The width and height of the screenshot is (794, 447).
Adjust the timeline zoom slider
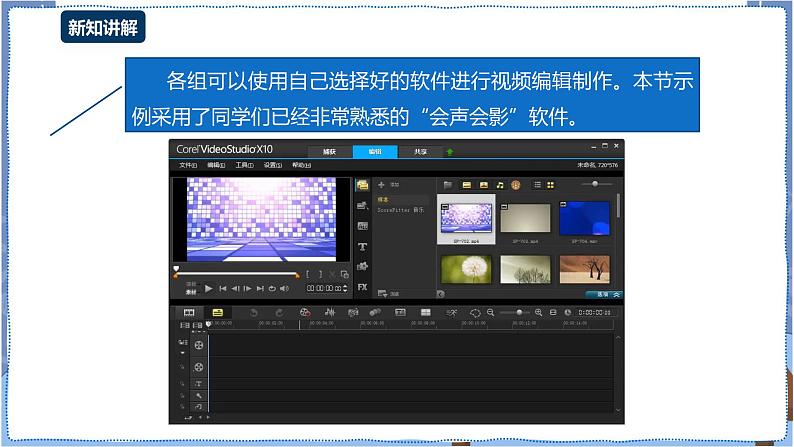(x=514, y=312)
